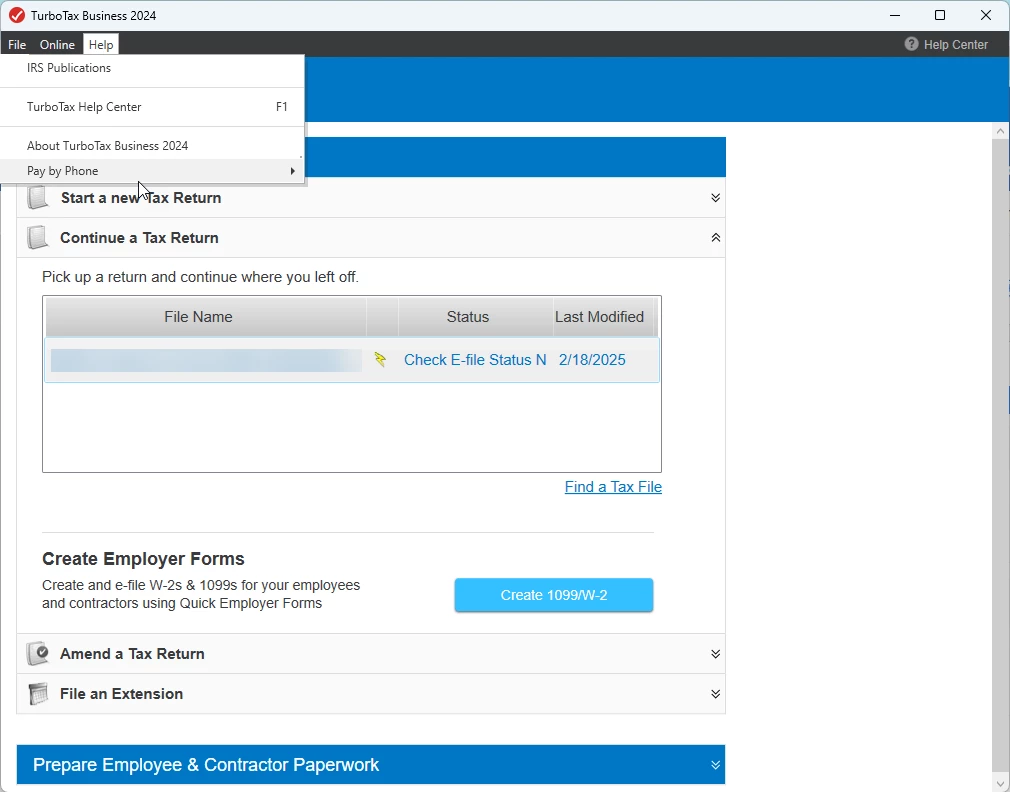Select the blurred file name in the return row
Viewport: 1010px width, 792px height.
pos(206,360)
